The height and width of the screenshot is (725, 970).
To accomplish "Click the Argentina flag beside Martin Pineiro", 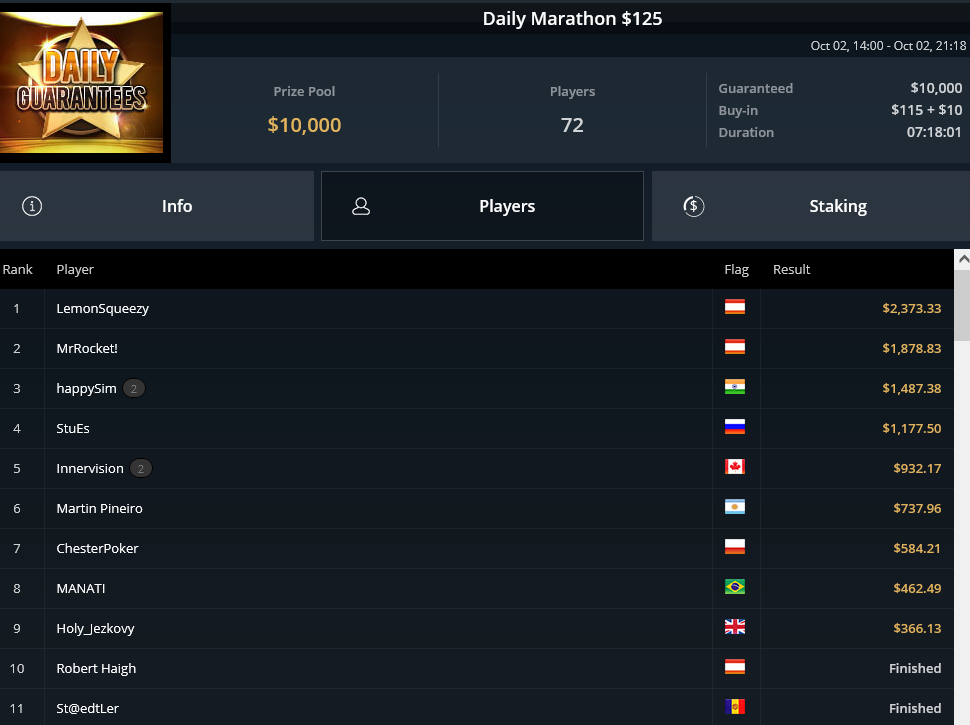I will tap(734, 507).
